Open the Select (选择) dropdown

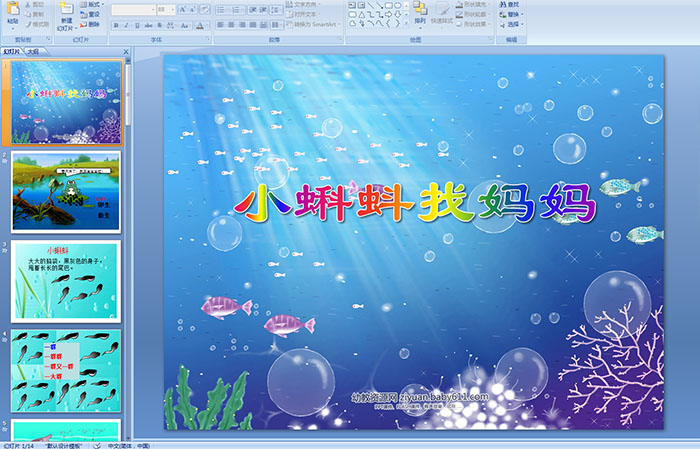pos(512,26)
